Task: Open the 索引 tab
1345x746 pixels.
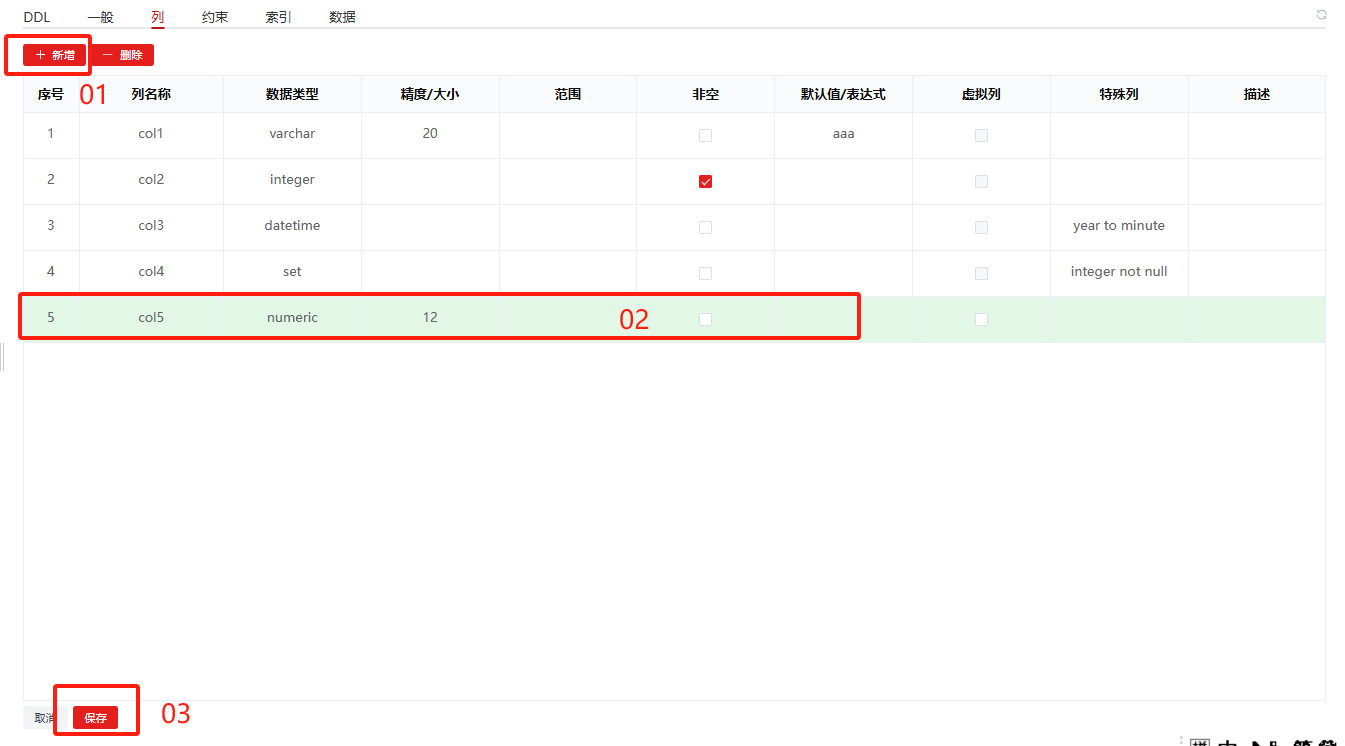Action: [279, 17]
